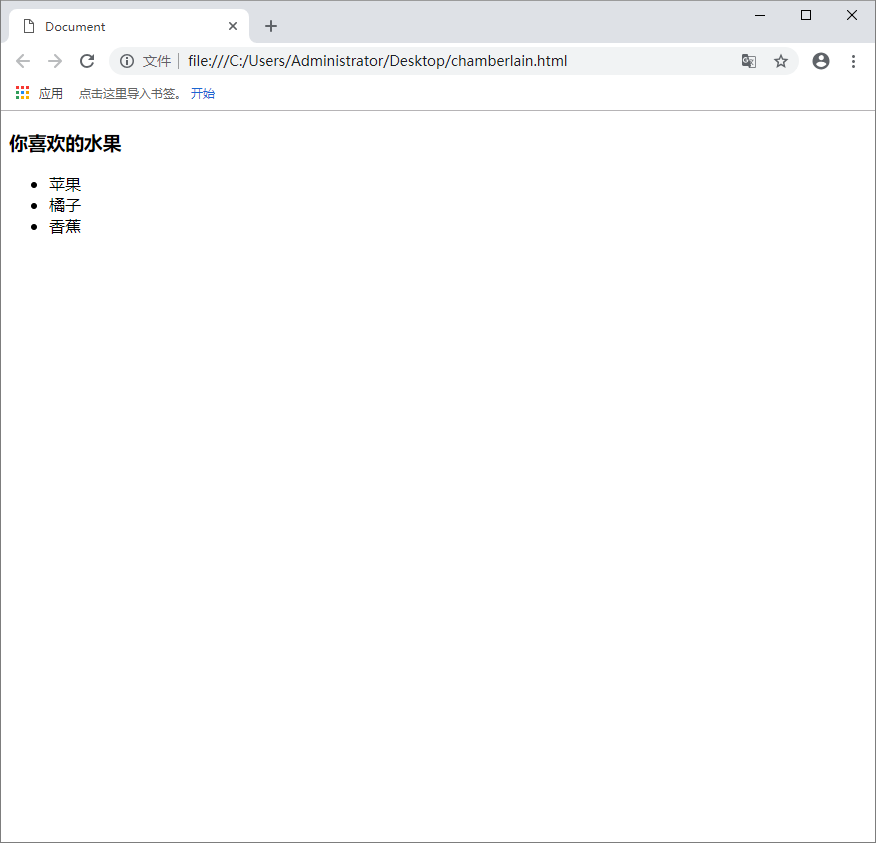Reload the chamberlain.html page
The width and height of the screenshot is (876, 843).
87,61
